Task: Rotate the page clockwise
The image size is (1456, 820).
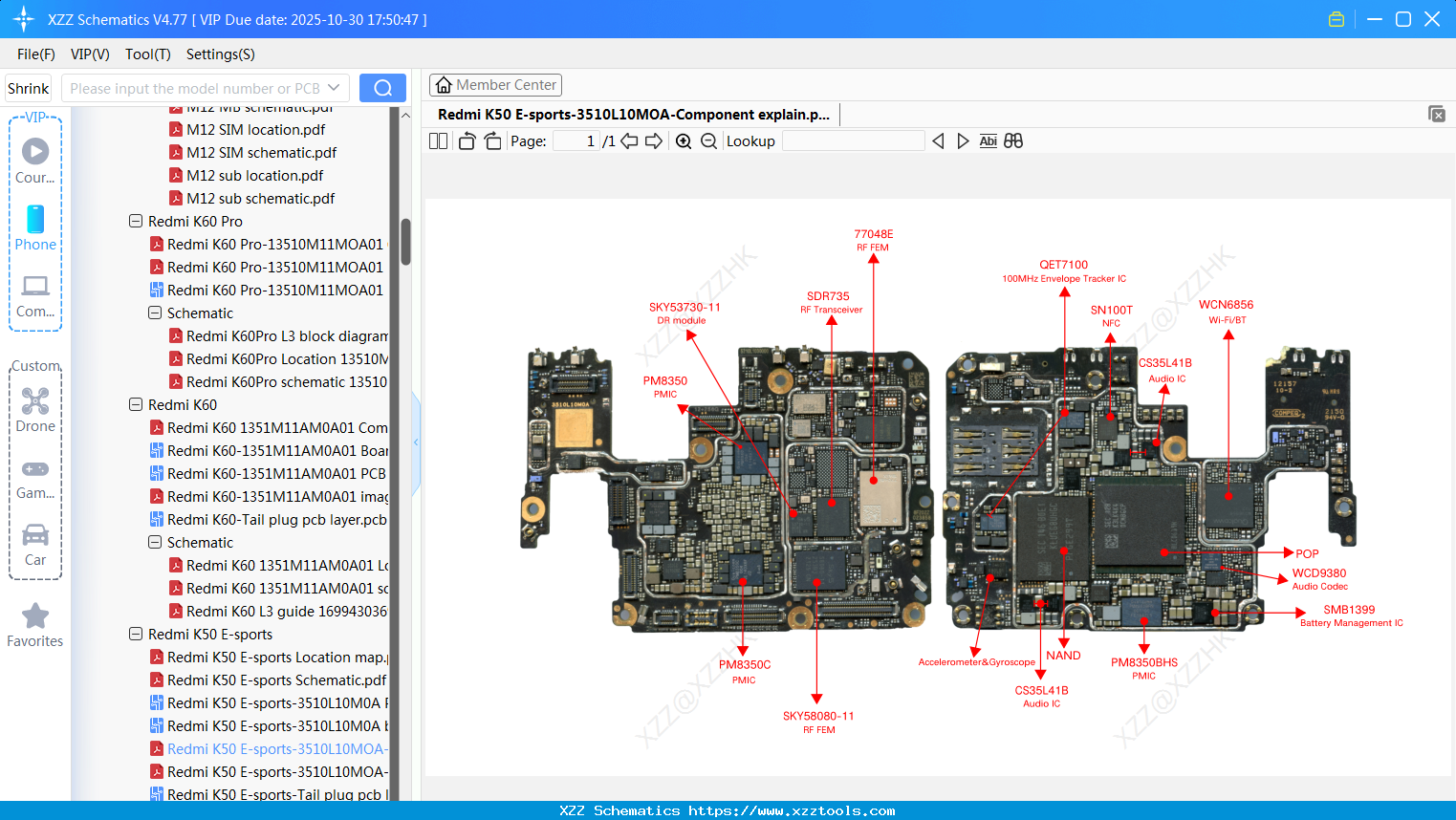Action: click(491, 140)
